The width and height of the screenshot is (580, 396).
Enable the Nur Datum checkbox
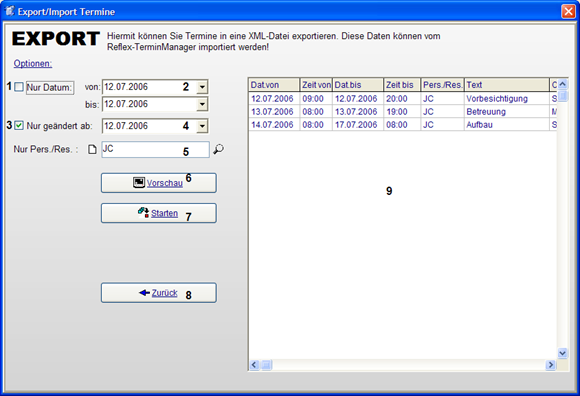[x=19, y=87]
